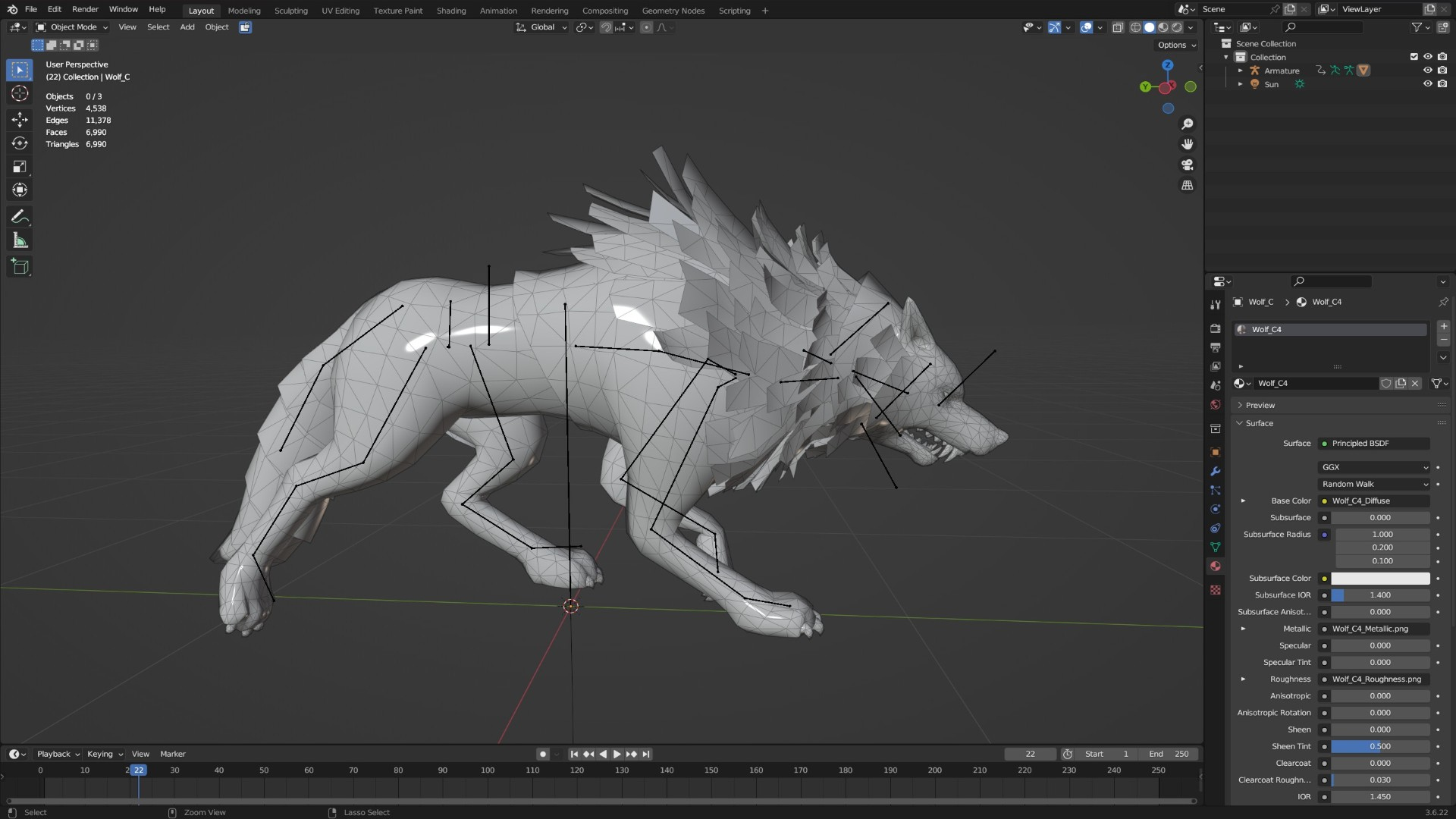Open the World properties tab
This screenshot has width=1456, height=819.
click(x=1216, y=405)
